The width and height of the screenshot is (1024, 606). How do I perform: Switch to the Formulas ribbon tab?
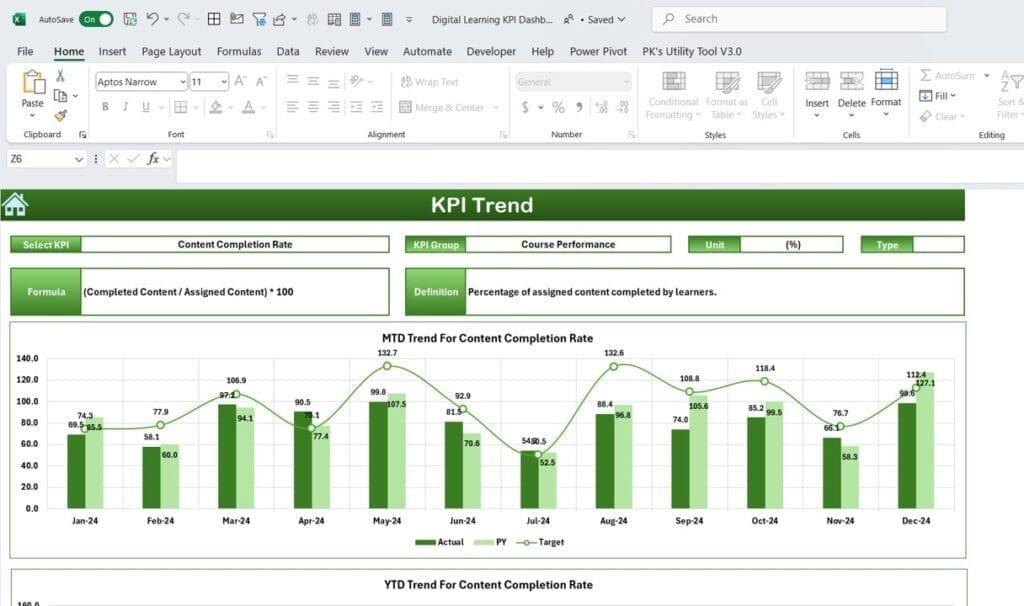pyautogui.click(x=239, y=51)
